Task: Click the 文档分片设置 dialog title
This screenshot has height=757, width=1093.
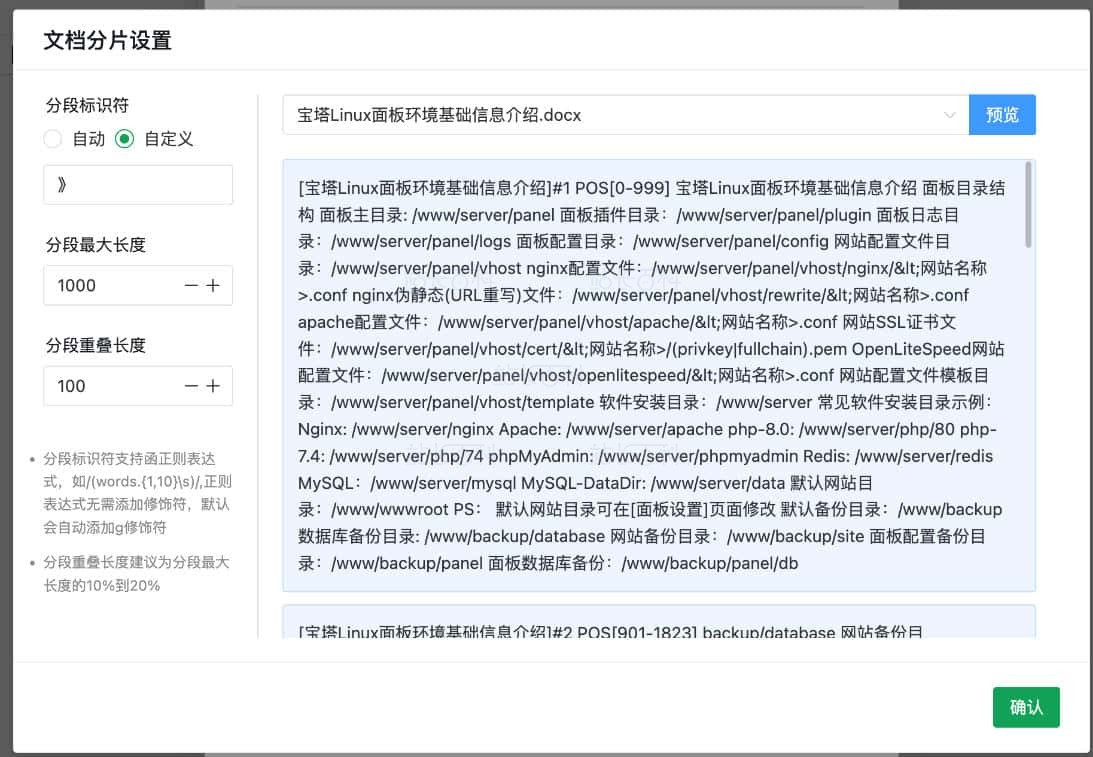Action: click(x=107, y=40)
